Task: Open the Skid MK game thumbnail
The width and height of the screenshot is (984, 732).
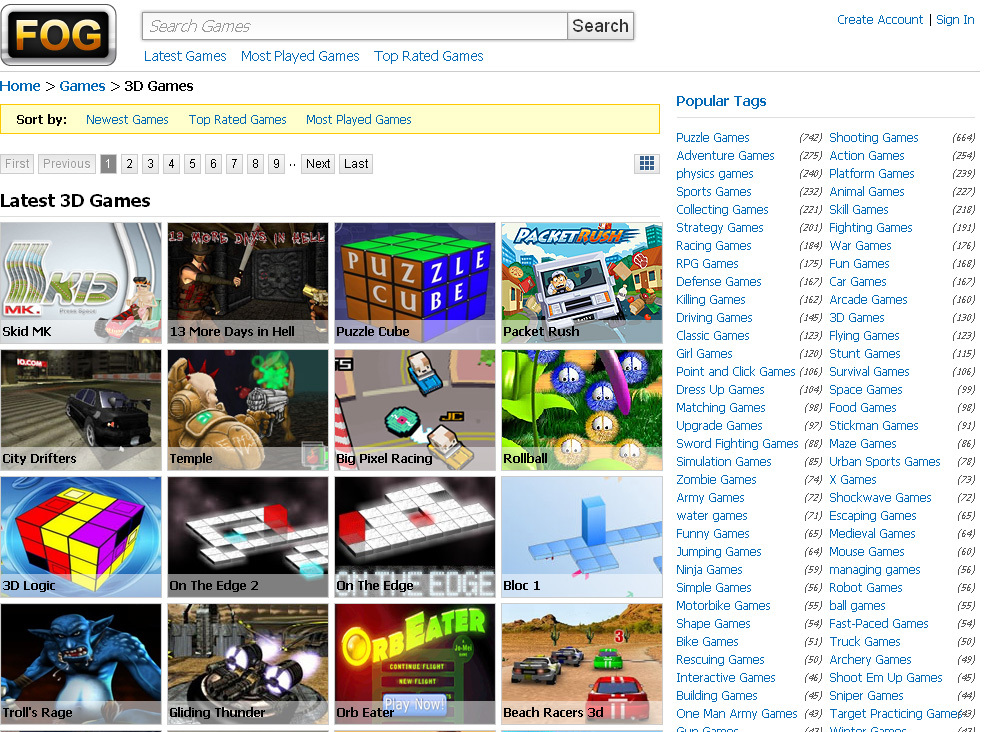Action: [x=81, y=283]
